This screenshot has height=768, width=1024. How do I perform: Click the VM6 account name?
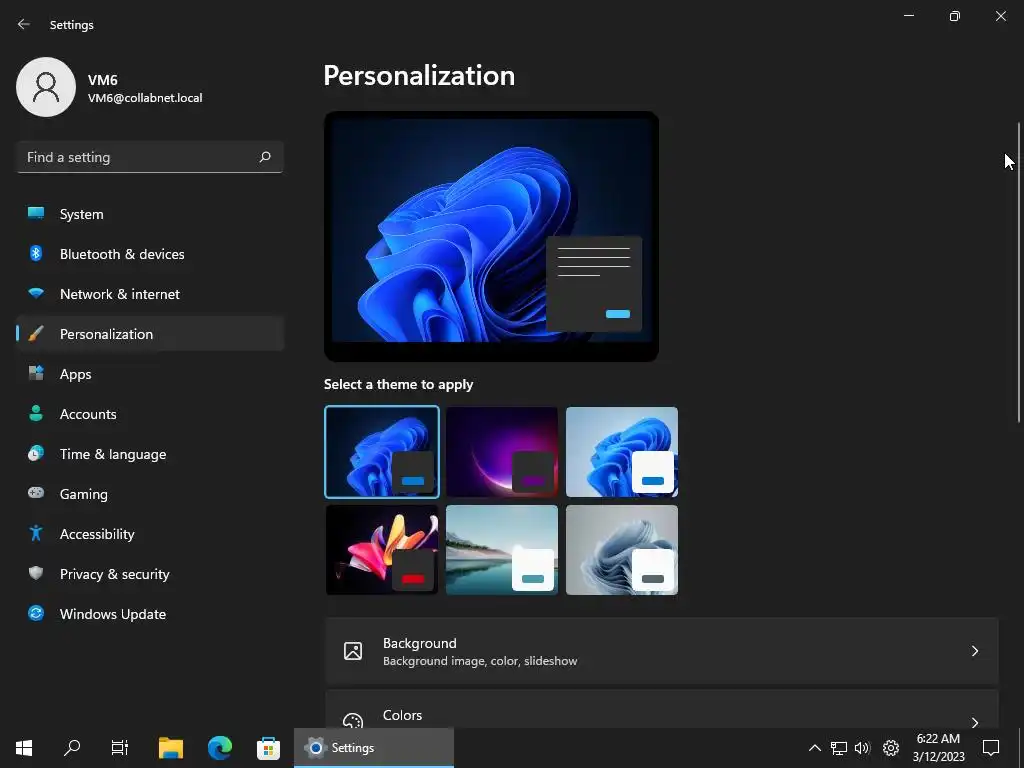[x=103, y=80]
